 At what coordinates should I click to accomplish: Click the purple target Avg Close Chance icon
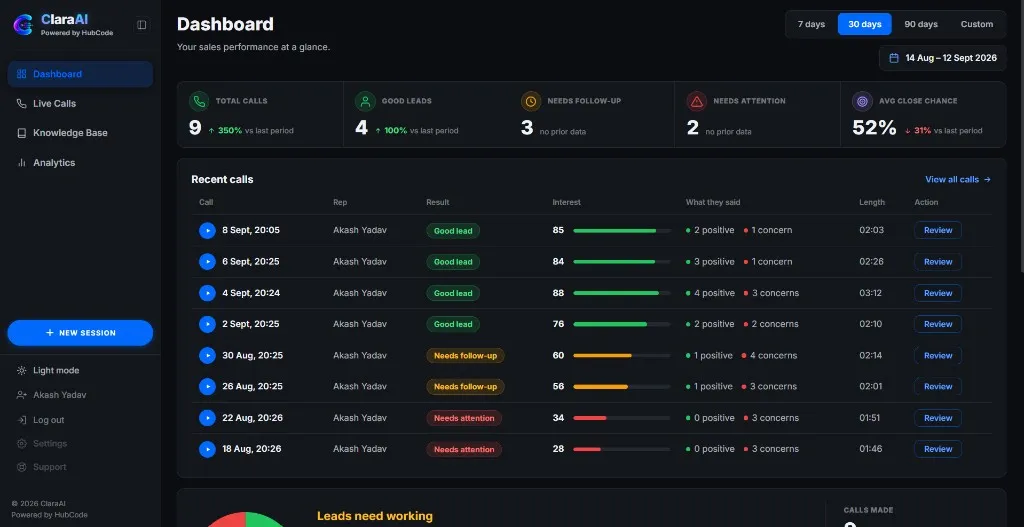tap(863, 101)
